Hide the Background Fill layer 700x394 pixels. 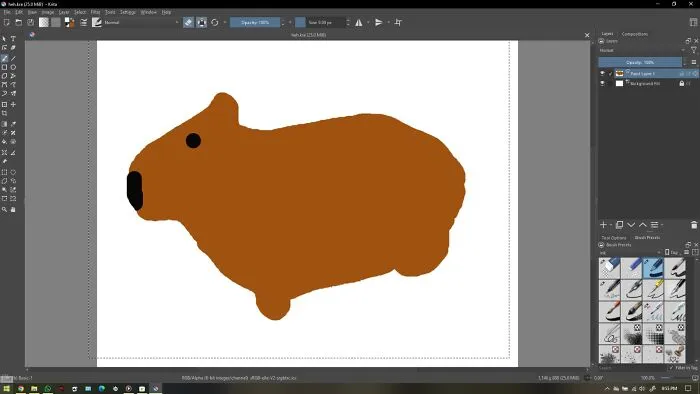tap(602, 83)
